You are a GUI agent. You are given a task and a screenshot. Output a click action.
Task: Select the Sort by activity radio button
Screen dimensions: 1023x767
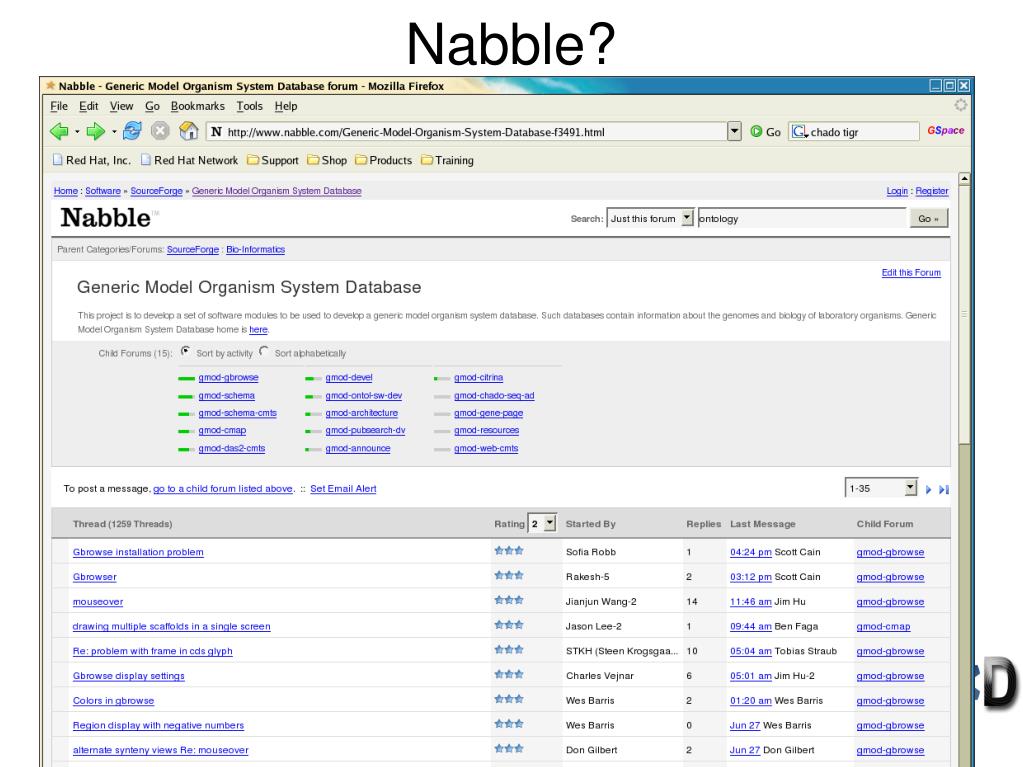tap(186, 352)
